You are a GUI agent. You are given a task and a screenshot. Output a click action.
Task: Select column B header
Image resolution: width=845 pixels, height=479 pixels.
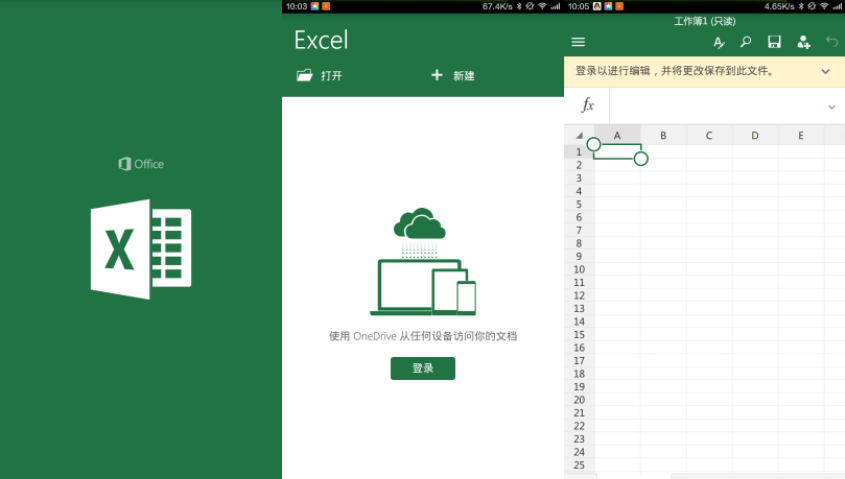tap(663, 135)
